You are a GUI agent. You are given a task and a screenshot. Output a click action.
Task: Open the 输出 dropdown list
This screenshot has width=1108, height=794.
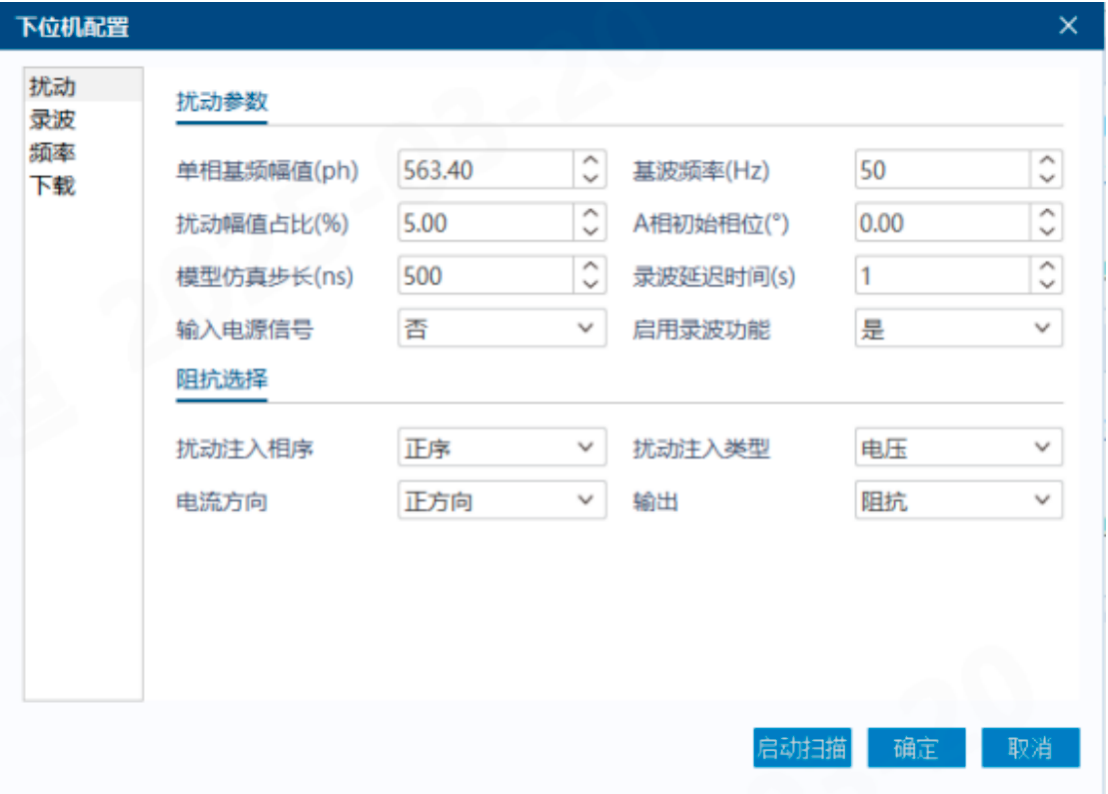pyautogui.click(x=958, y=500)
